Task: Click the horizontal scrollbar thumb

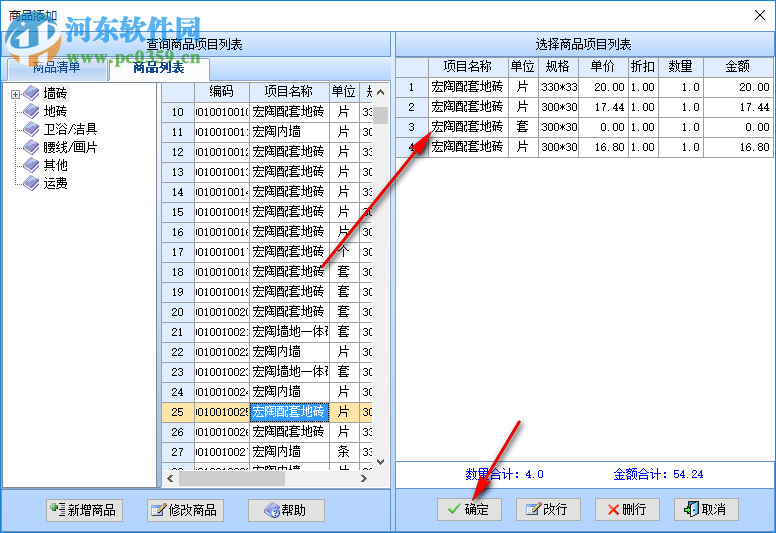Action: 232,478
